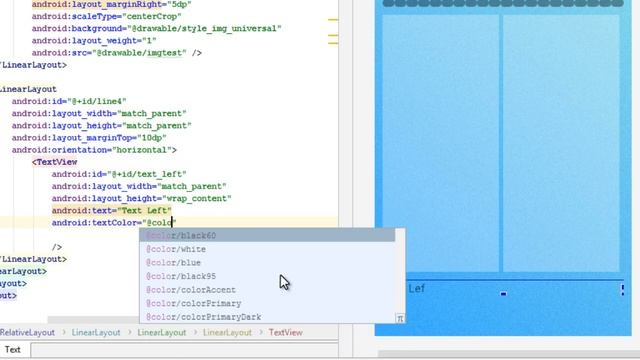Click RelativeLayout breadcrumb
640x360 pixels.
pyautogui.click(x=27, y=332)
